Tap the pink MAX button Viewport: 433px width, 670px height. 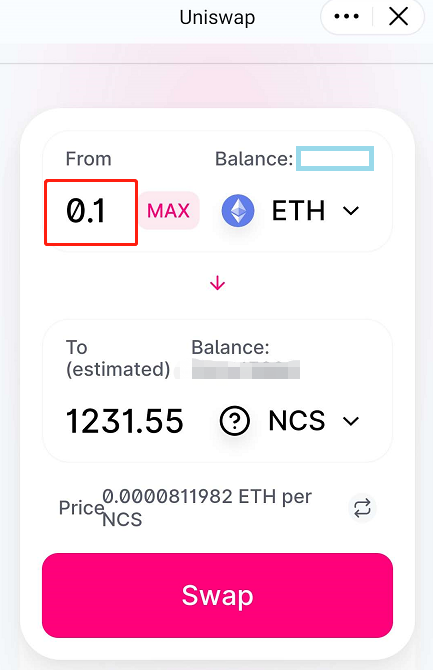[x=169, y=211]
